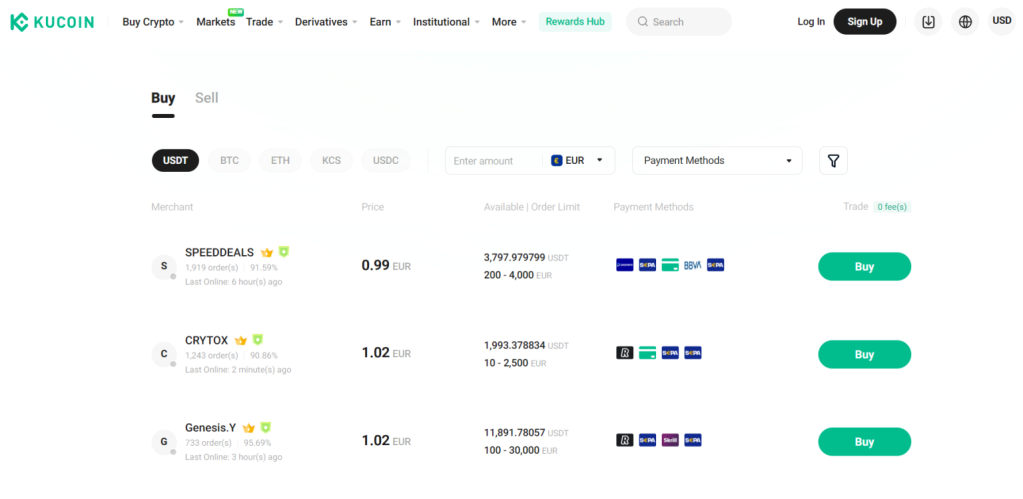The height and width of the screenshot is (499, 1023).
Task: Click the Sign Up button
Action: click(x=864, y=21)
